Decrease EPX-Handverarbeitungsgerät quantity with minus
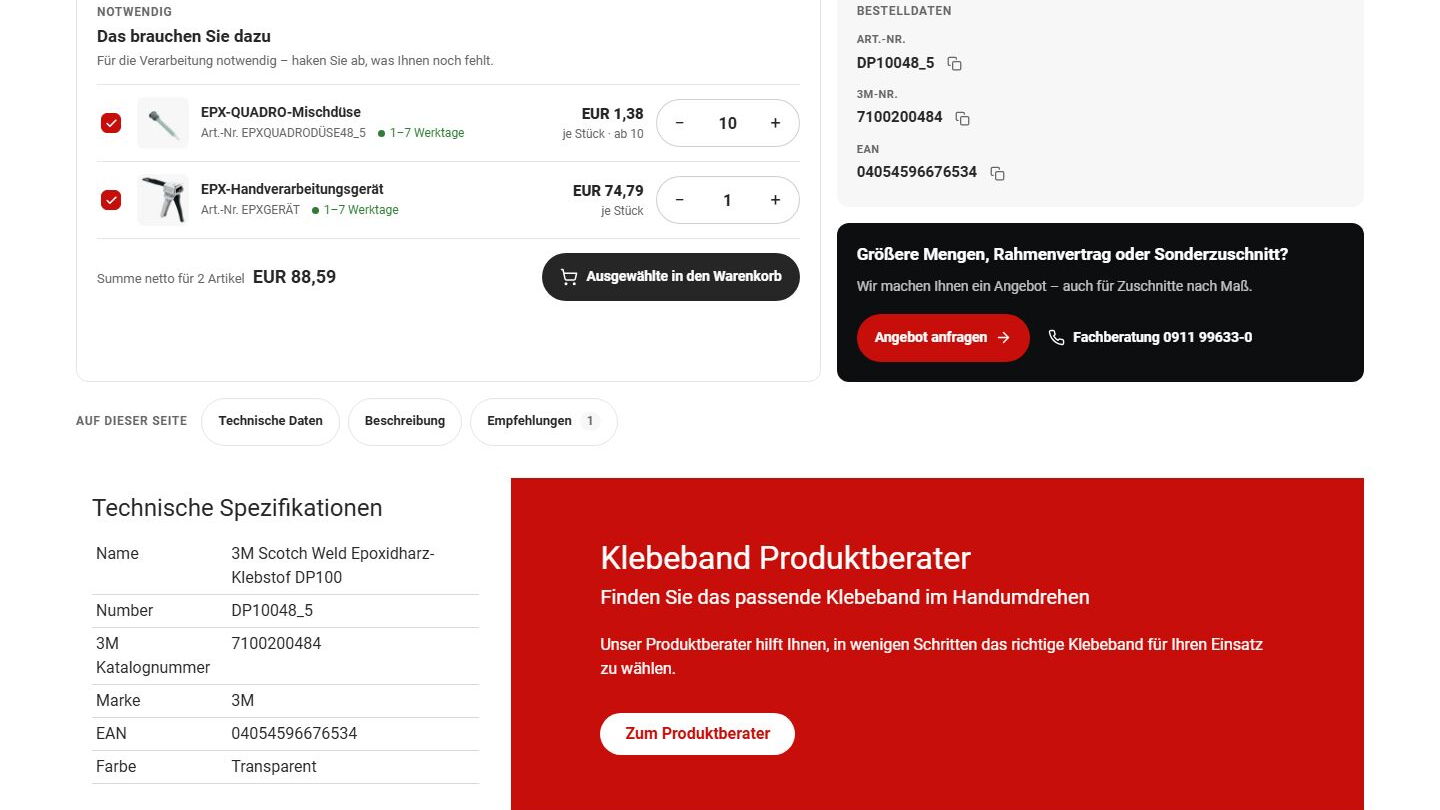1440x810 pixels. tap(680, 200)
